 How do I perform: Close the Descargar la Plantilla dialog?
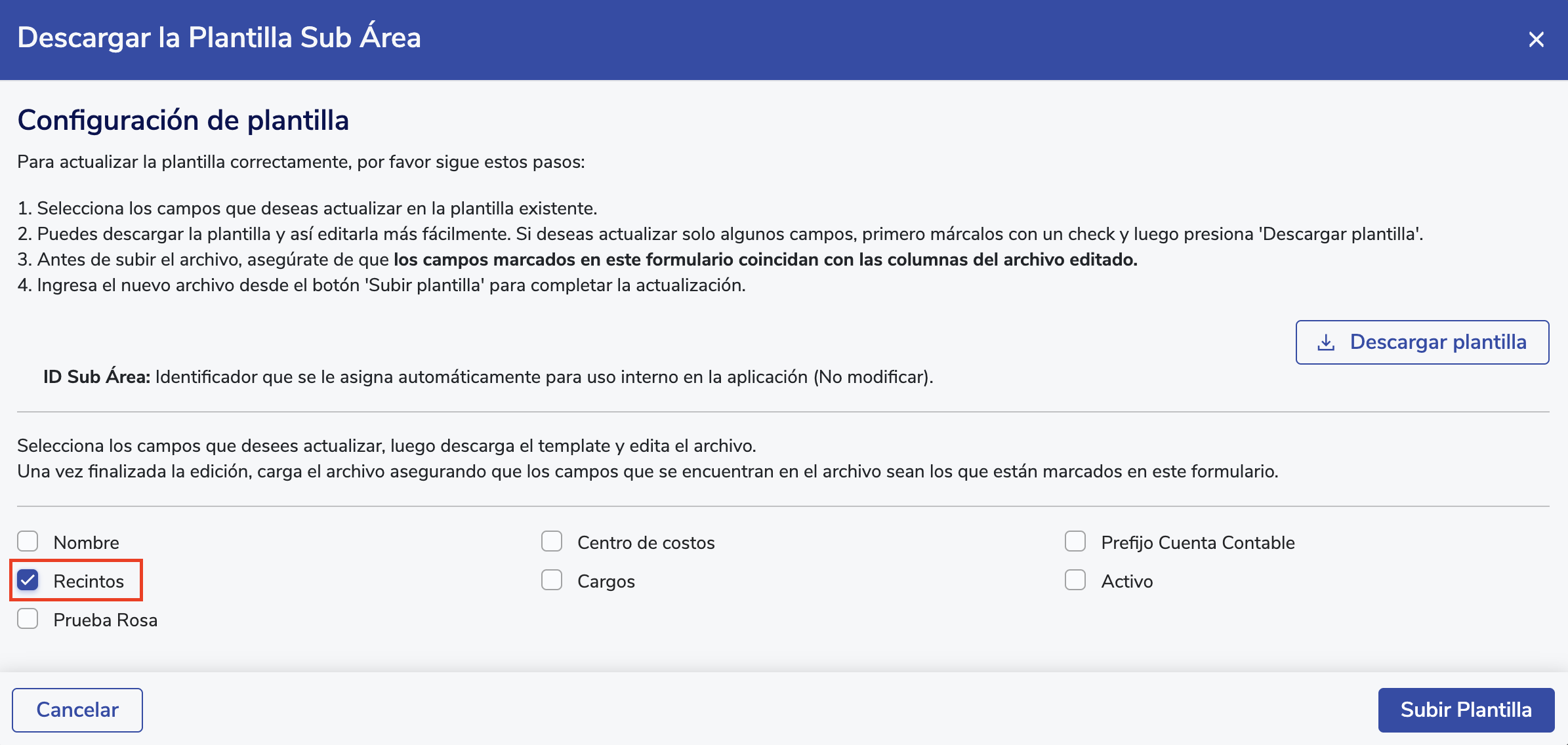pyautogui.click(x=1536, y=39)
